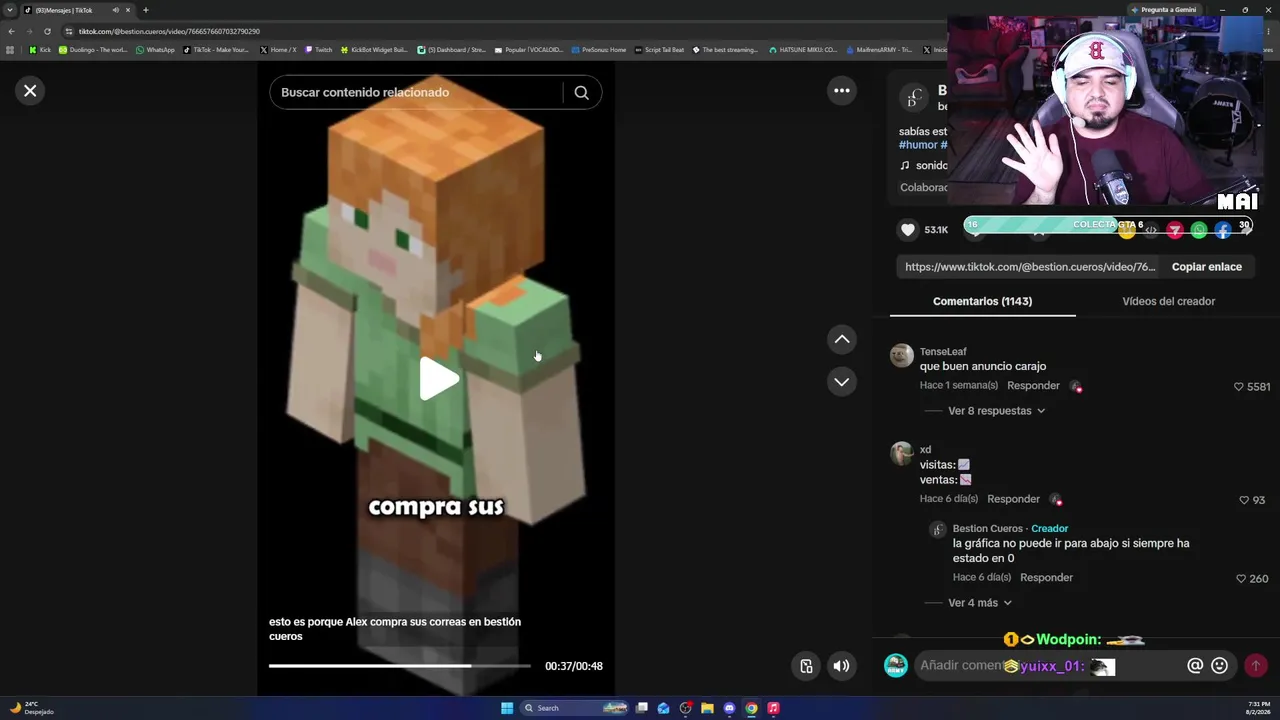
Task: Focus the Buscar contenido relacionado search field
Action: [418, 93]
